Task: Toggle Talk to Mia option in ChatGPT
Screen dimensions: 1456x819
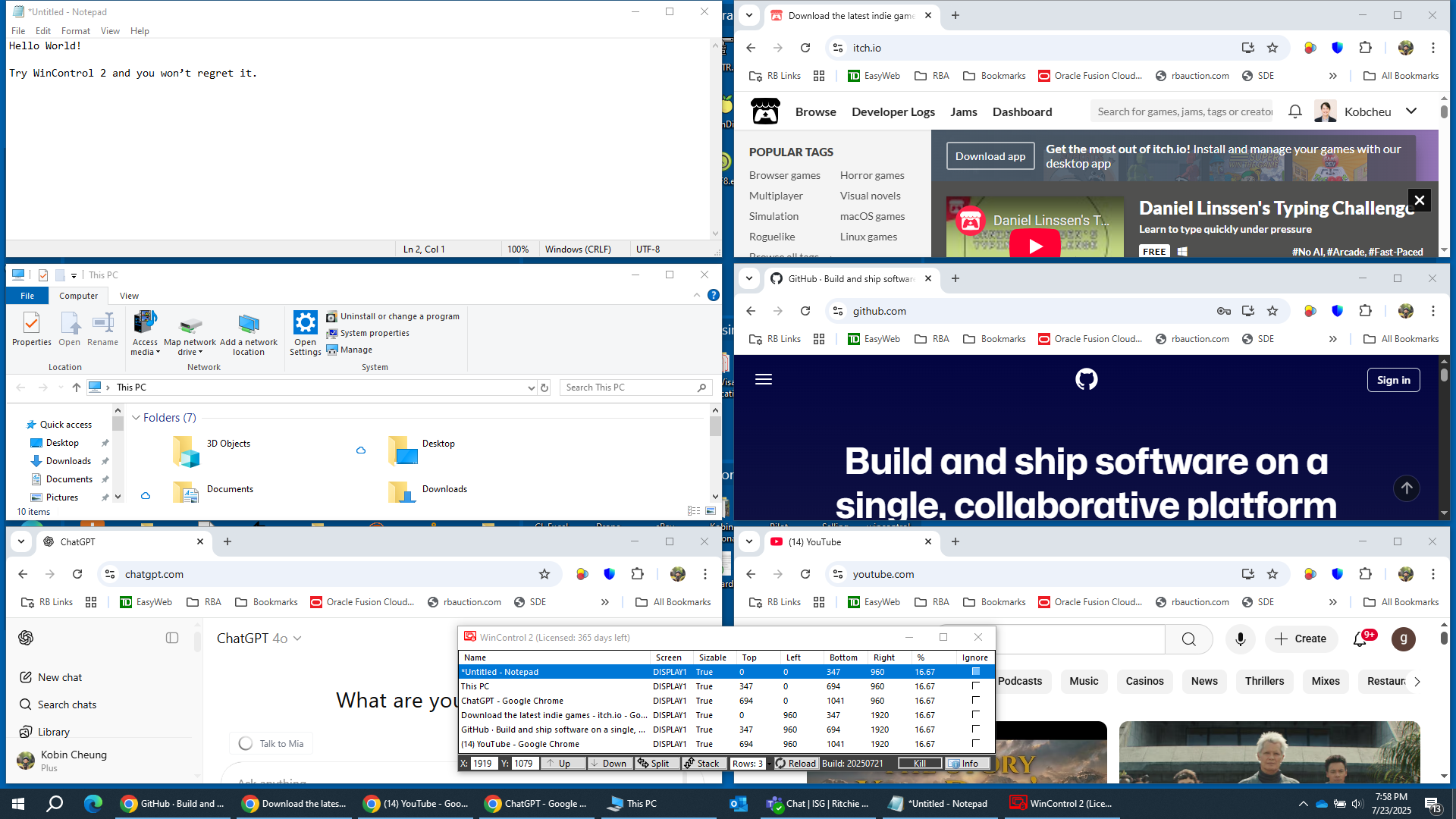Action: pos(271,743)
